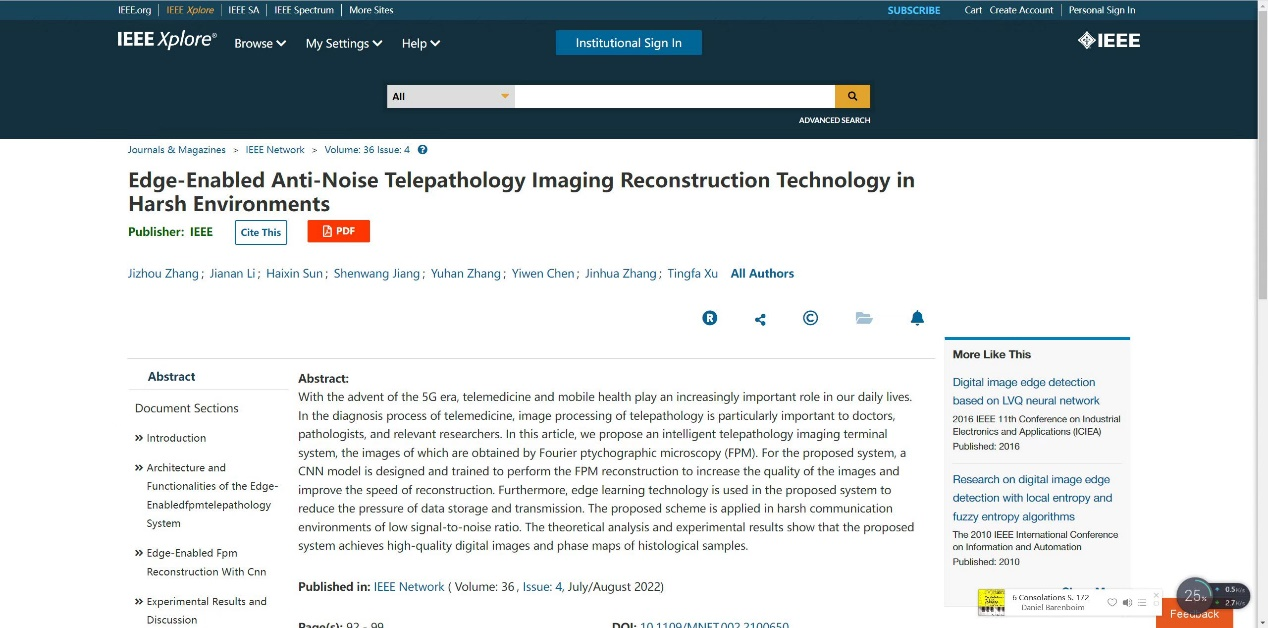Click the Institutional Sign In button

628,43
